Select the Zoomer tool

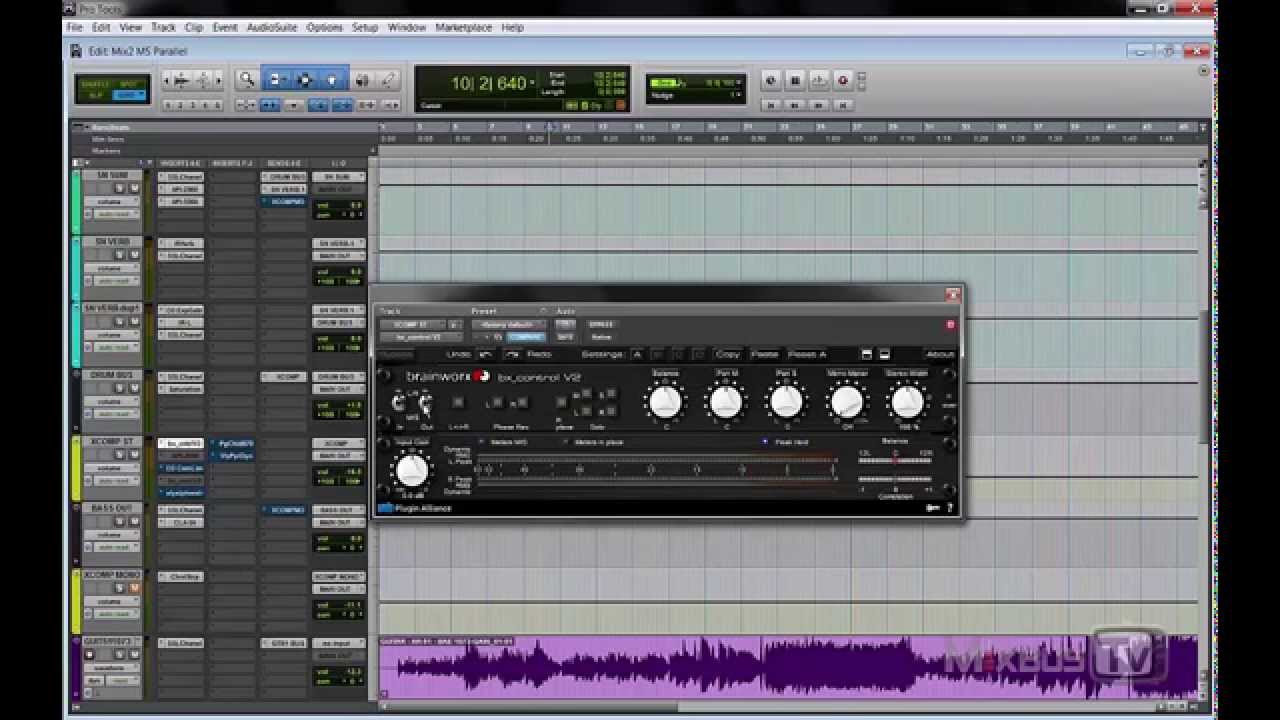pos(246,80)
